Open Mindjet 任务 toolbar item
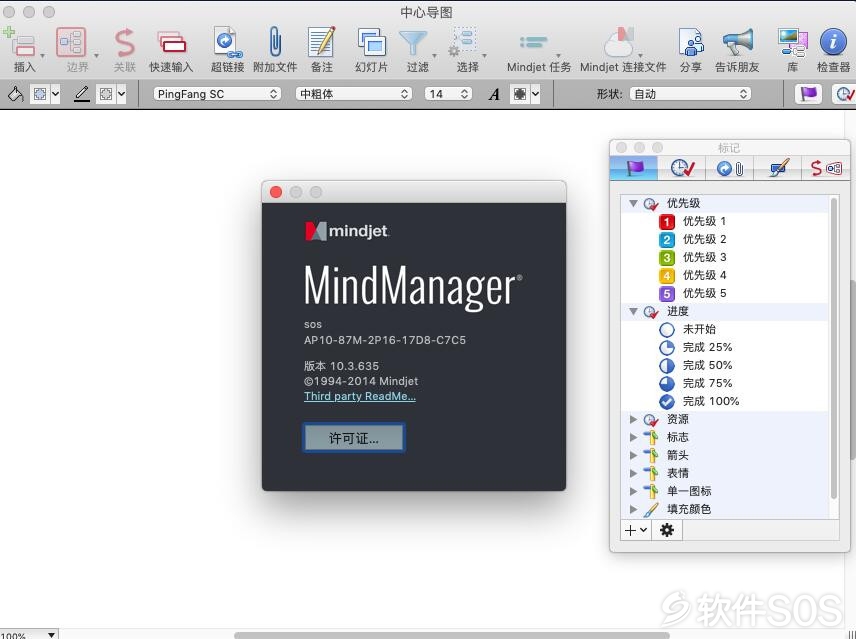Viewport: 856px width, 639px height. pos(533,43)
